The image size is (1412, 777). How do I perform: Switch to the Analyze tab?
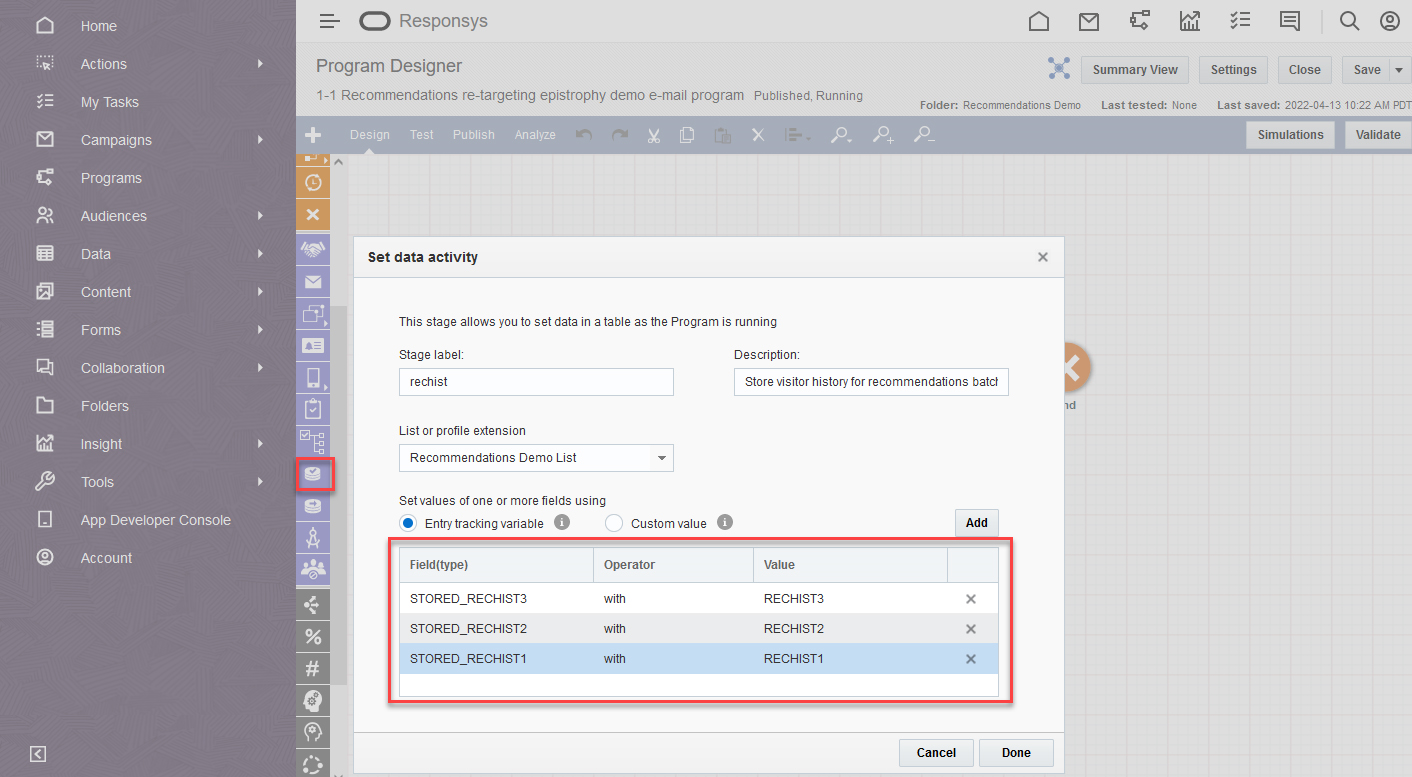[x=535, y=135]
